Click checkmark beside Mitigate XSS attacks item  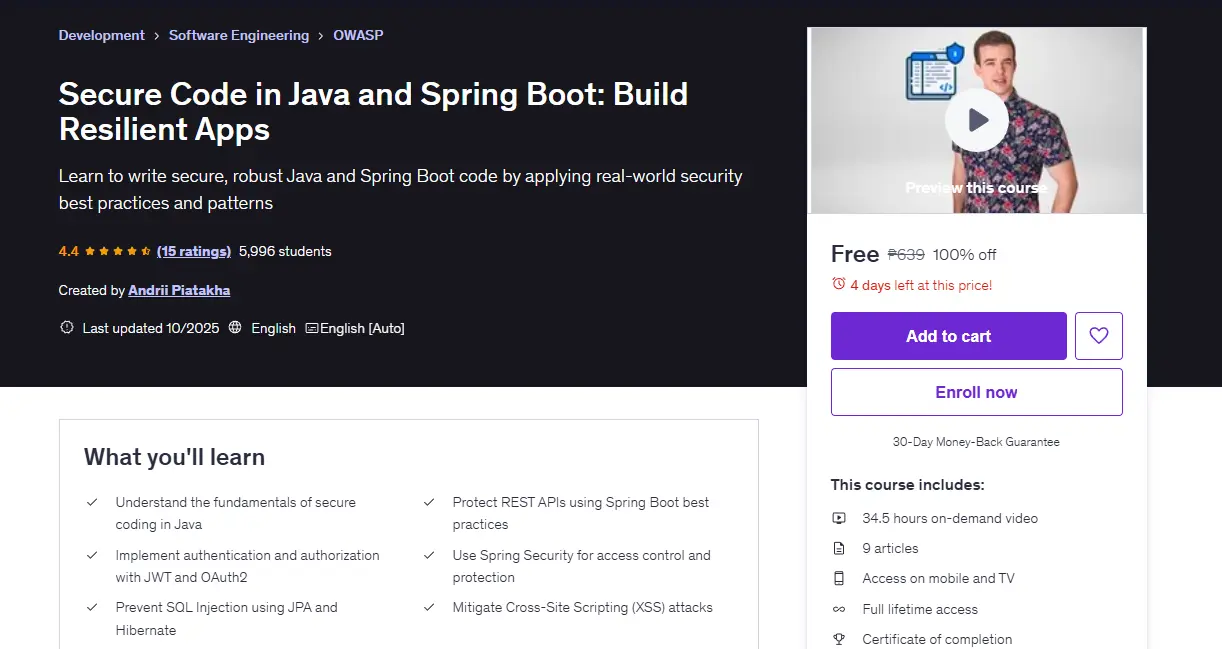point(429,607)
